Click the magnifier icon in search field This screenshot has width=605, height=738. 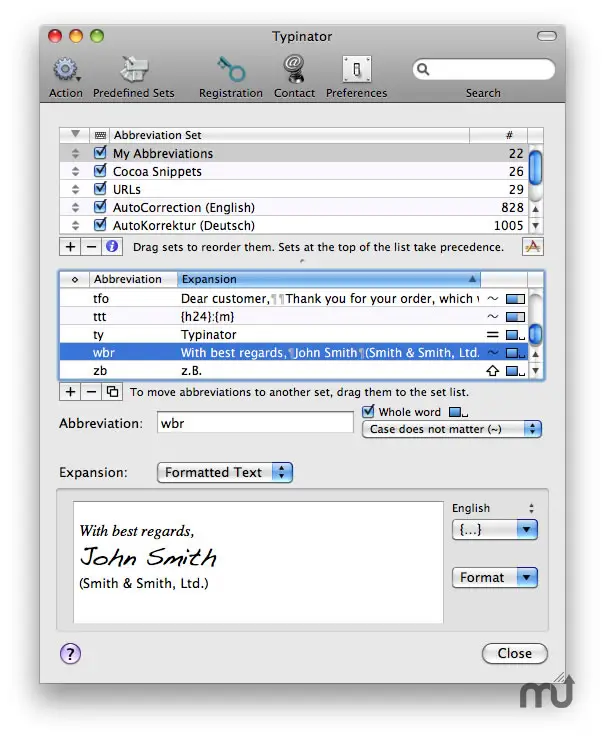click(423, 69)
